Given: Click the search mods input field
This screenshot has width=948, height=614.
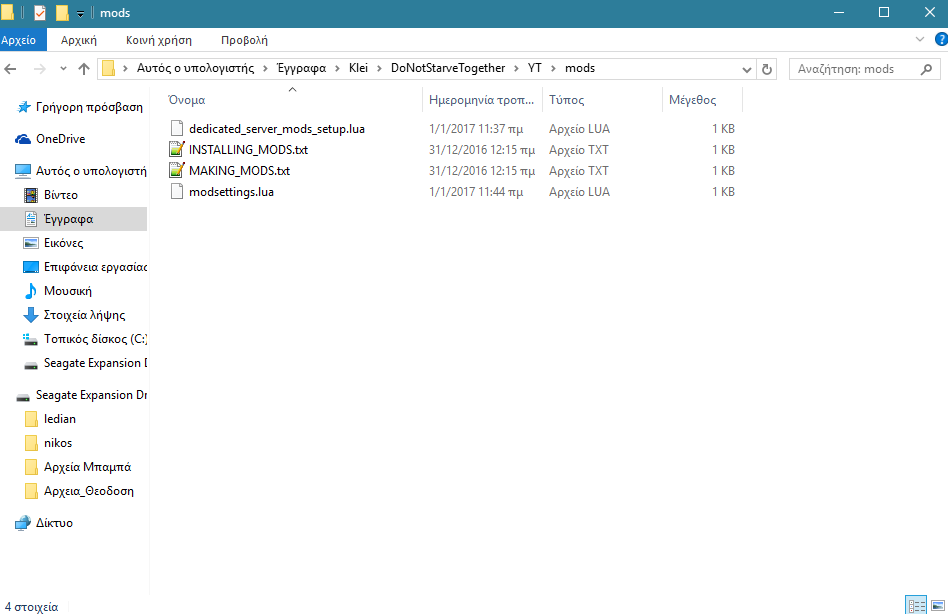Looking at the screenshot, I should (x=855, y=69).
